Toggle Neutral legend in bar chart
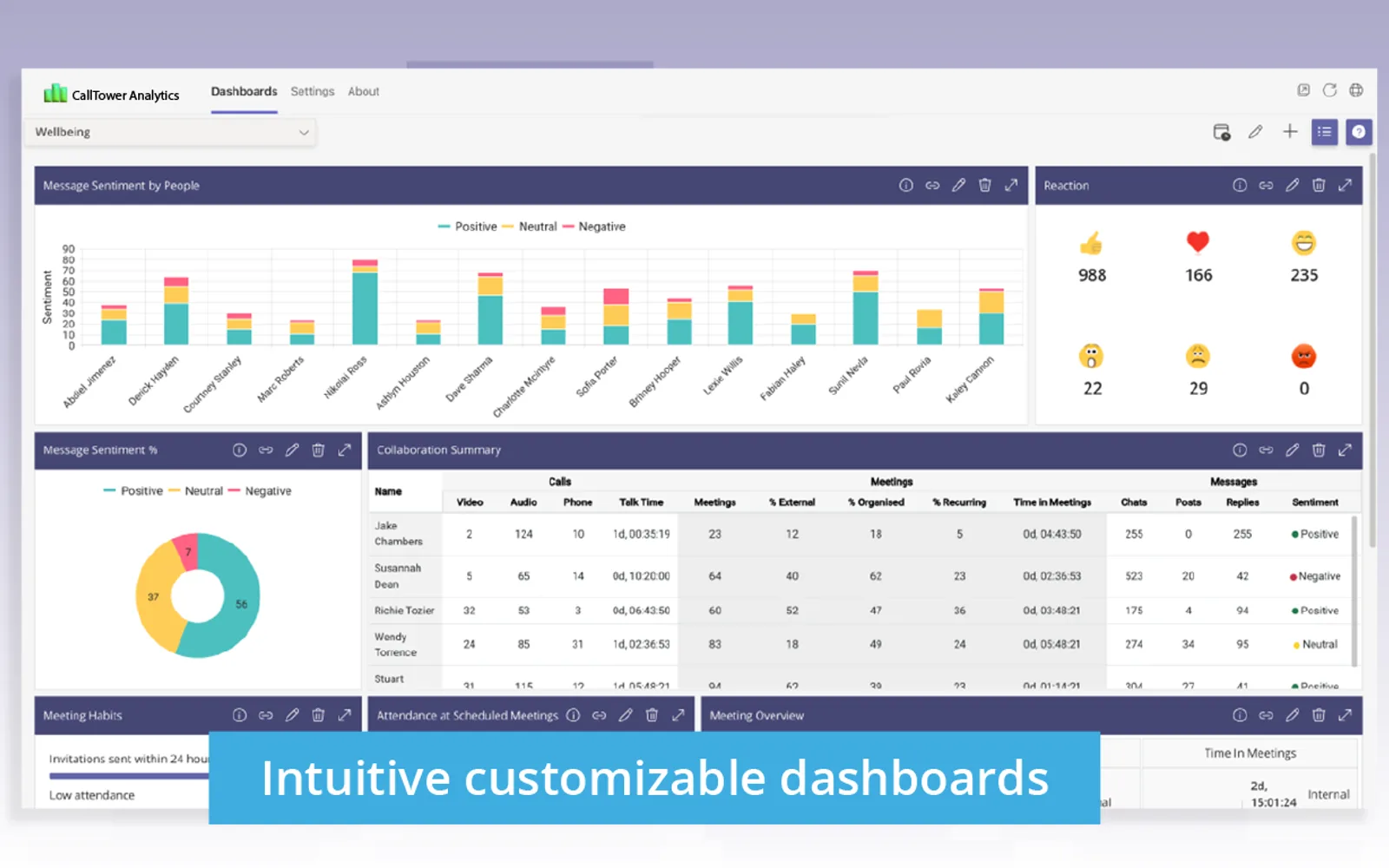The height and width of the screenshot is (868, 1389). coord(530,227)
